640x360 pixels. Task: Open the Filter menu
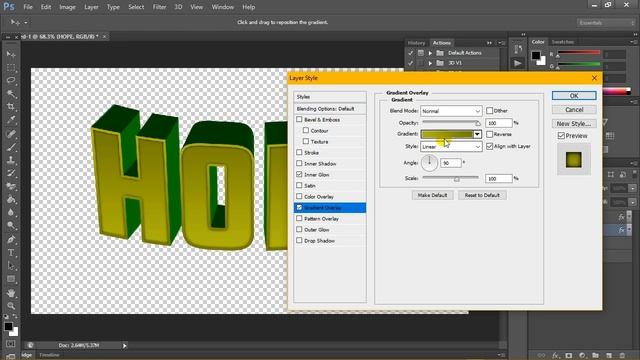point(159,7)
